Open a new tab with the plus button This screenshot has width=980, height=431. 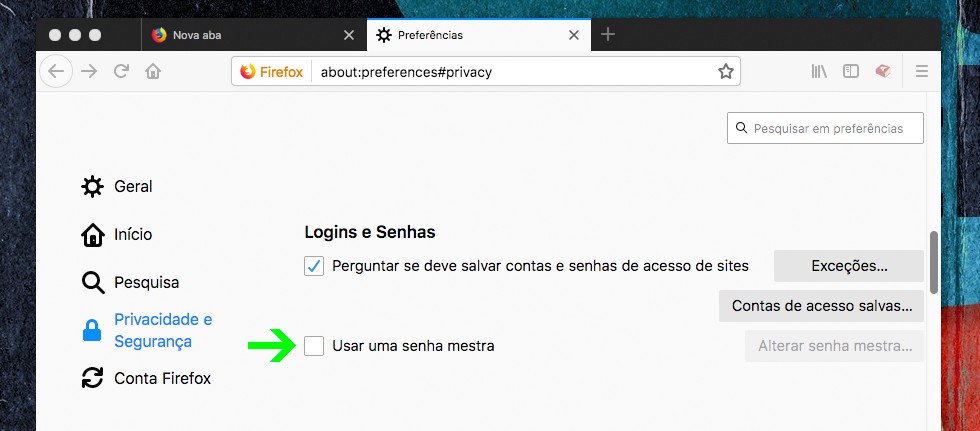[x=608, y=35]
